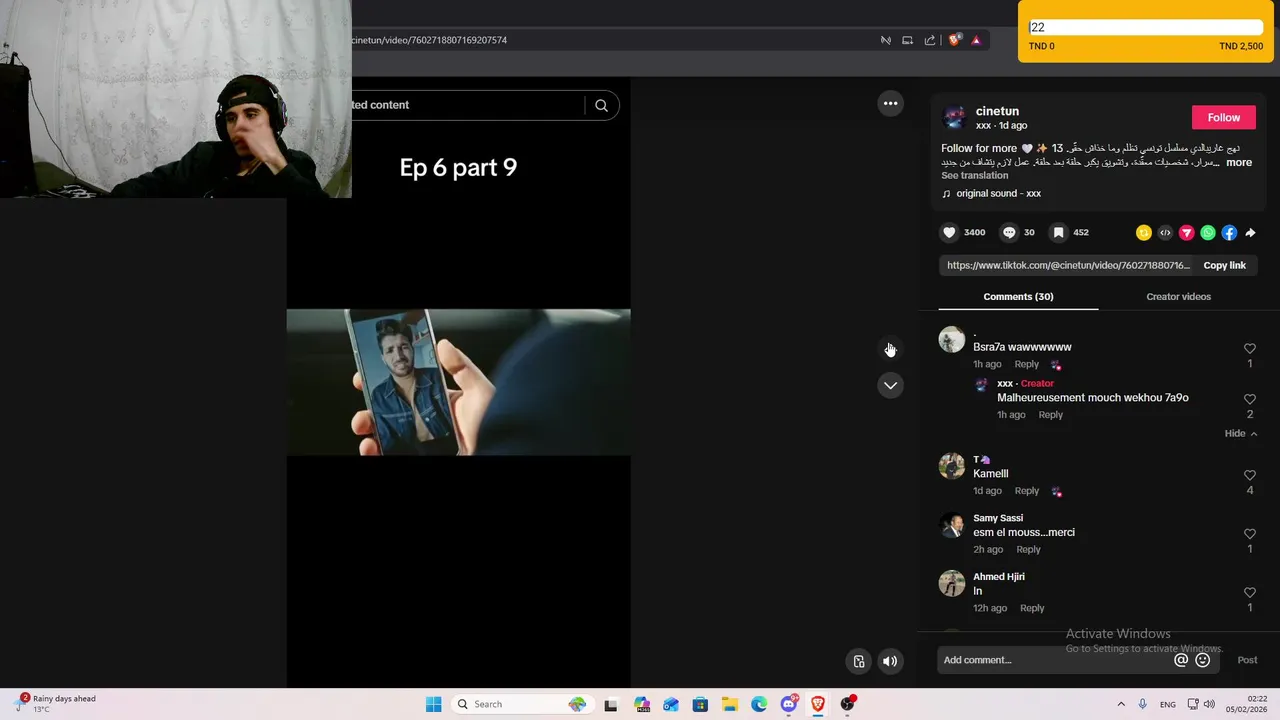
Task: Follow the cinetun account
Action: (1223, 117)
